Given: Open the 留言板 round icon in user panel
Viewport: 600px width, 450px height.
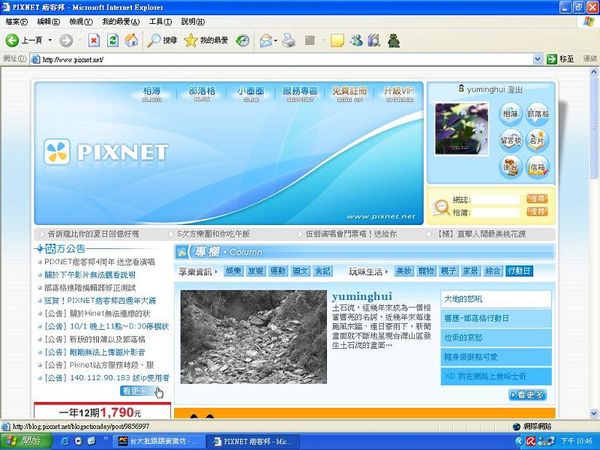Looking at the screenshot, I should click(x=510, y=140).
